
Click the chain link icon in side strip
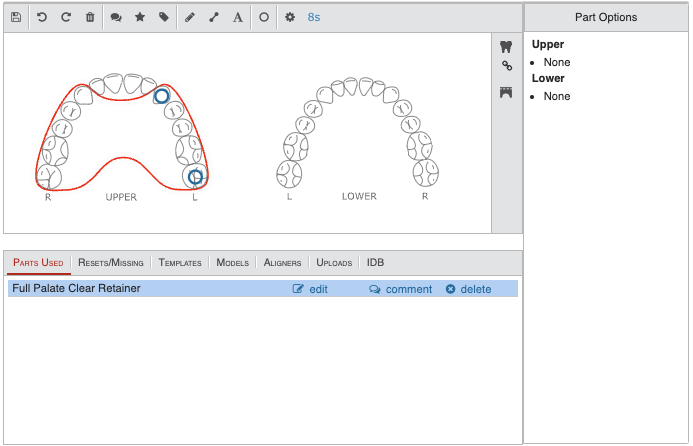[x=507, y=66]
